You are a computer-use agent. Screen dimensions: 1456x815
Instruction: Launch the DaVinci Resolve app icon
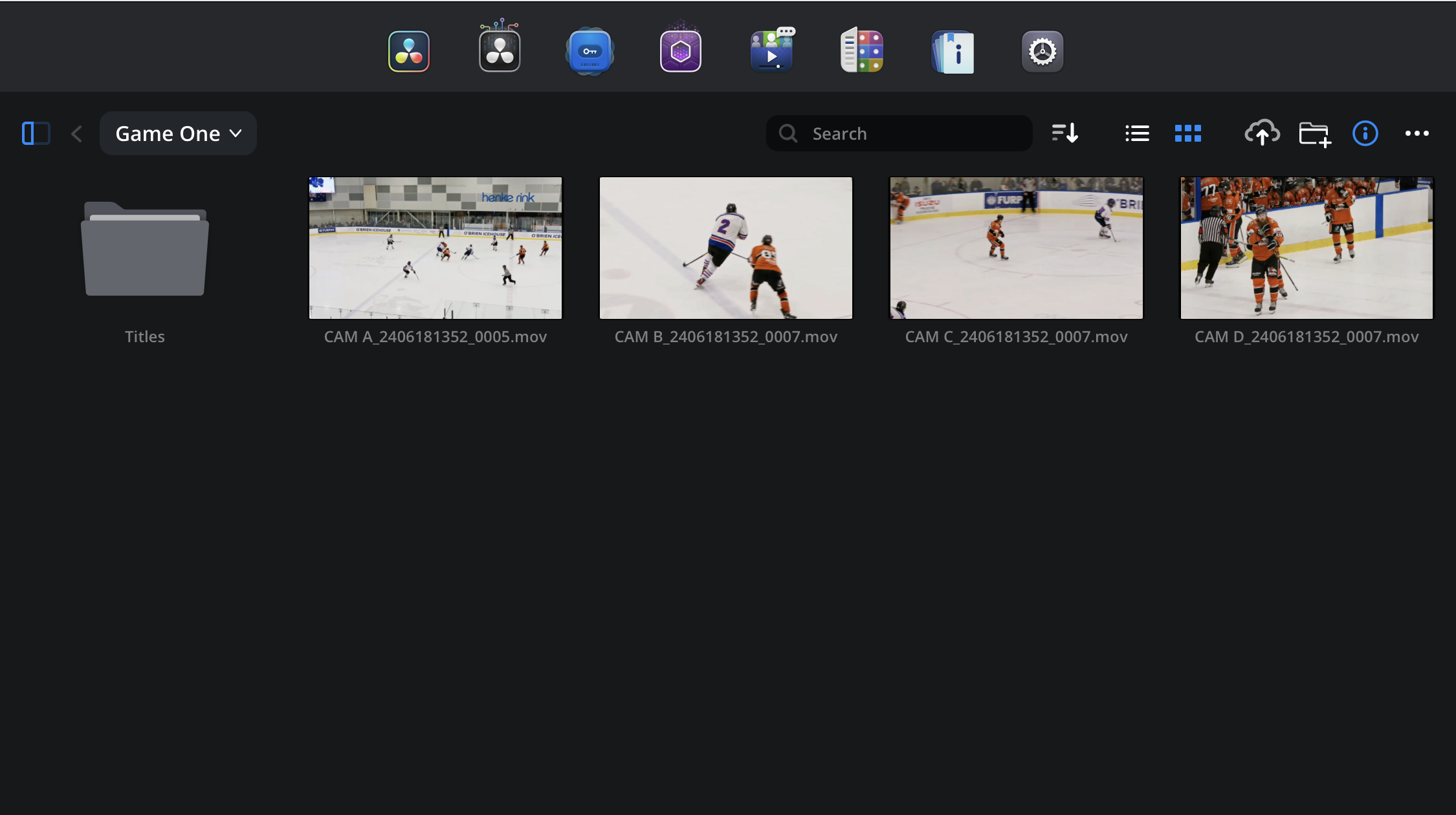[408, 50]
